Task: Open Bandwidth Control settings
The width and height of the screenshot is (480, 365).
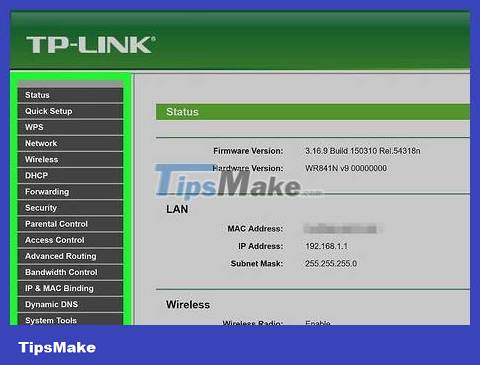Action: point(70,272)
